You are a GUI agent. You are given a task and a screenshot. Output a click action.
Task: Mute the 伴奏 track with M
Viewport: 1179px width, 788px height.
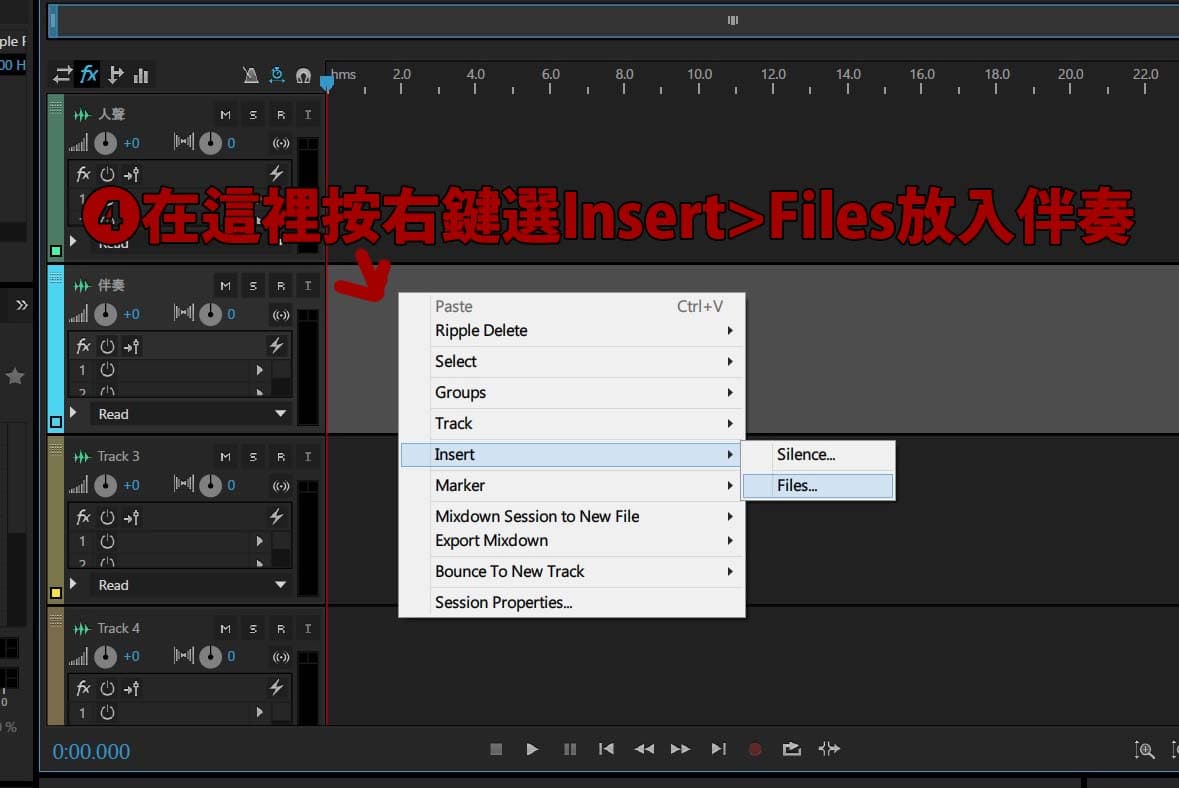225,286
